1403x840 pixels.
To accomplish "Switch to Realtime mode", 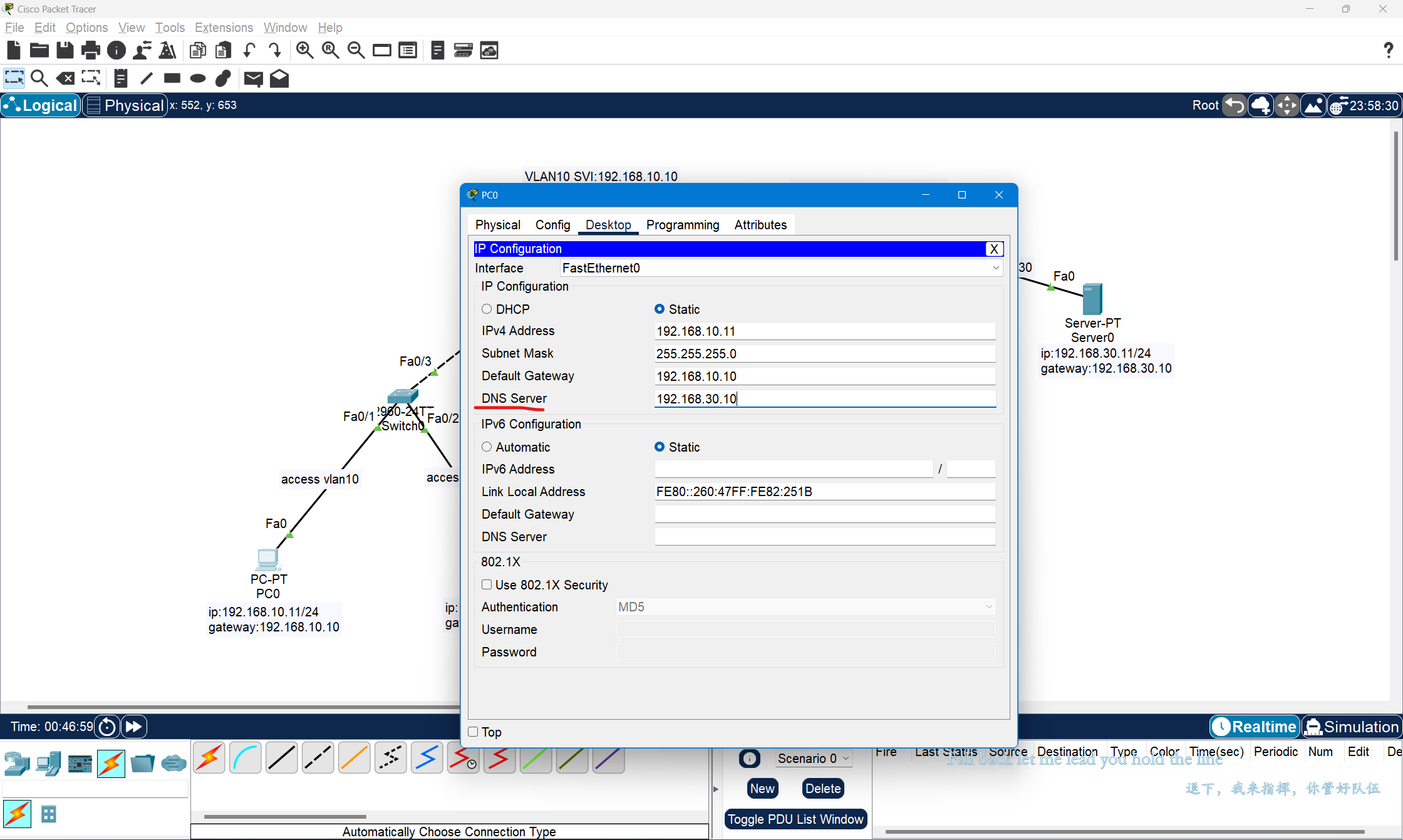I will click(x=1255, y=727).
